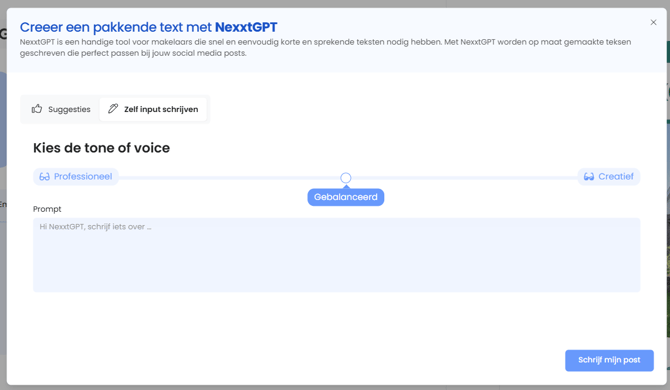Click the thumbs-up icon beside Suggesties
This screenshot has width=670, height=390.
(37, 109)
